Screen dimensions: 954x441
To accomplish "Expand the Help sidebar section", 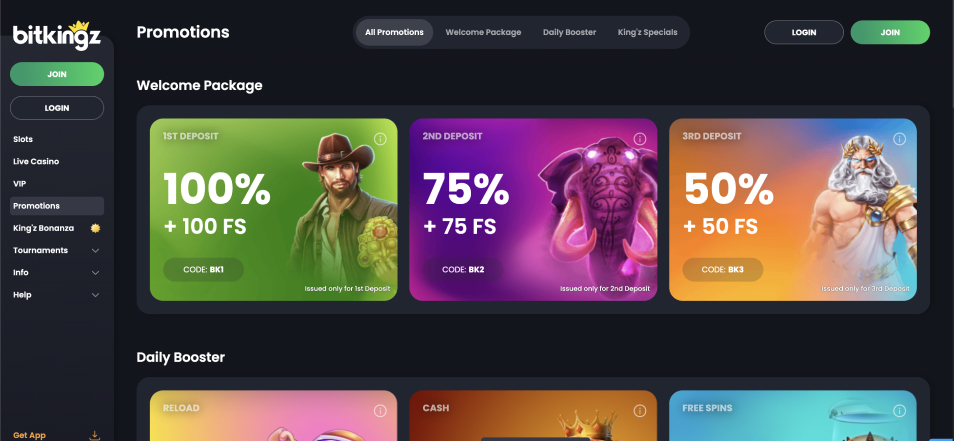I will [57, 294].
